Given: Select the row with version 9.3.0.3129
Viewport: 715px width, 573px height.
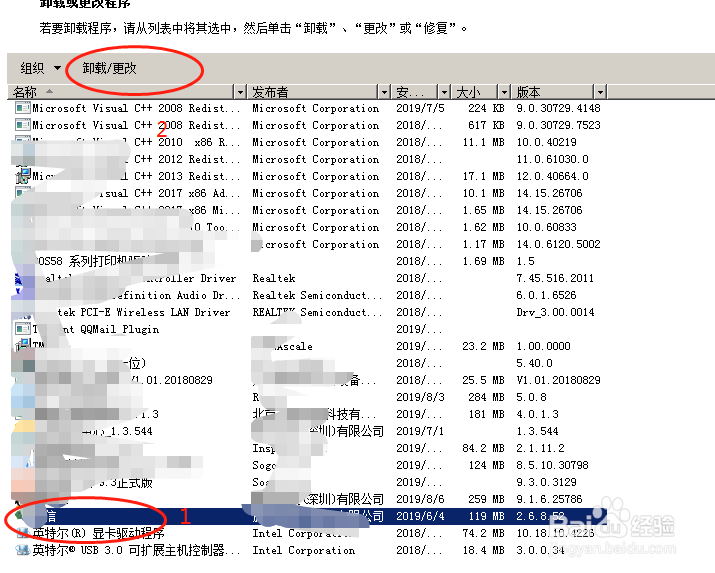Looking at the screenshot, I should pyautogui.click(x=308, y=482).
